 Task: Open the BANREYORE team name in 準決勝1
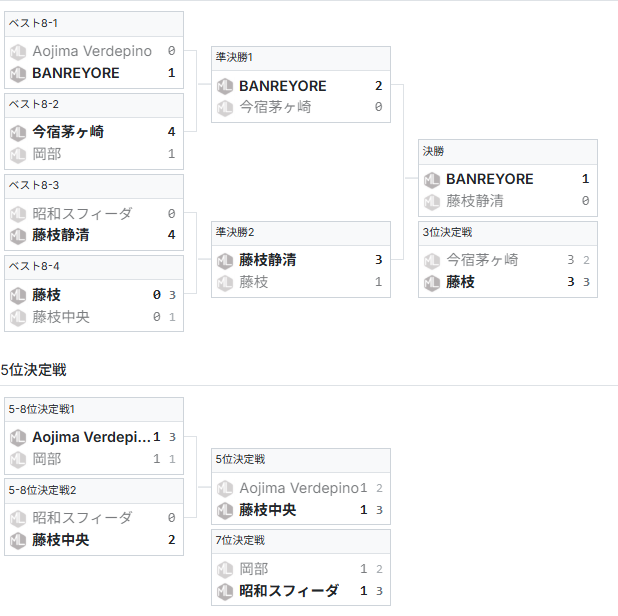coord(283,86)
